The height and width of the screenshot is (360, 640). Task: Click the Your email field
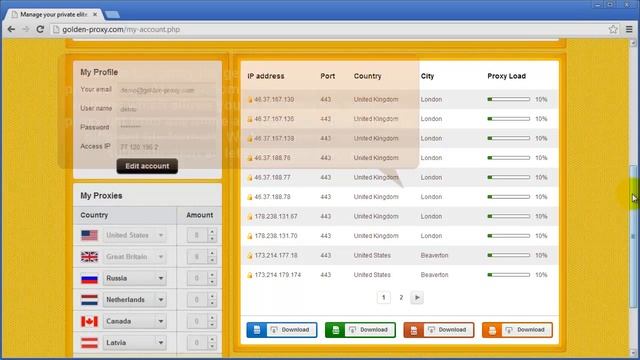pyautogui.click(x=167, y=90)
